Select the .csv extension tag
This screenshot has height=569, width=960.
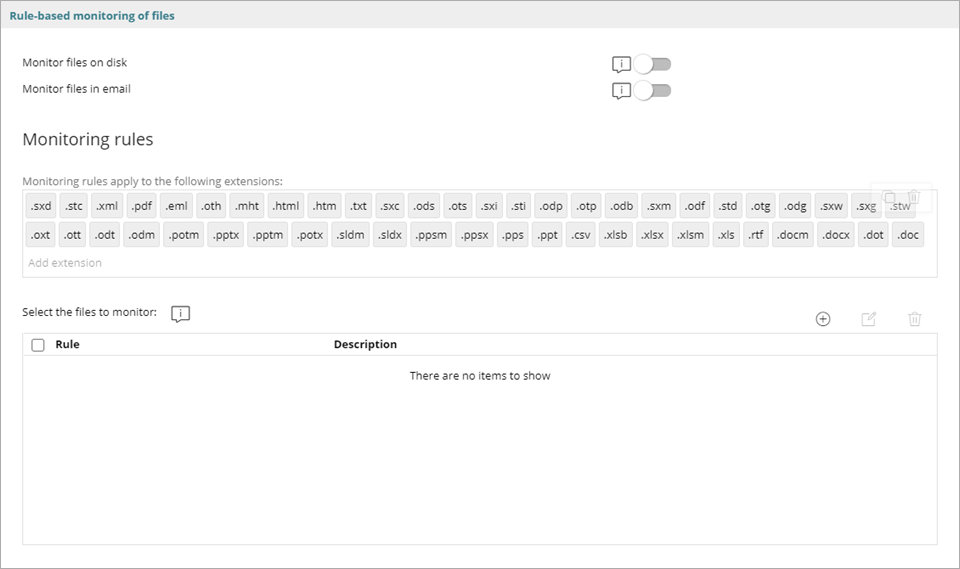[580, 235]
